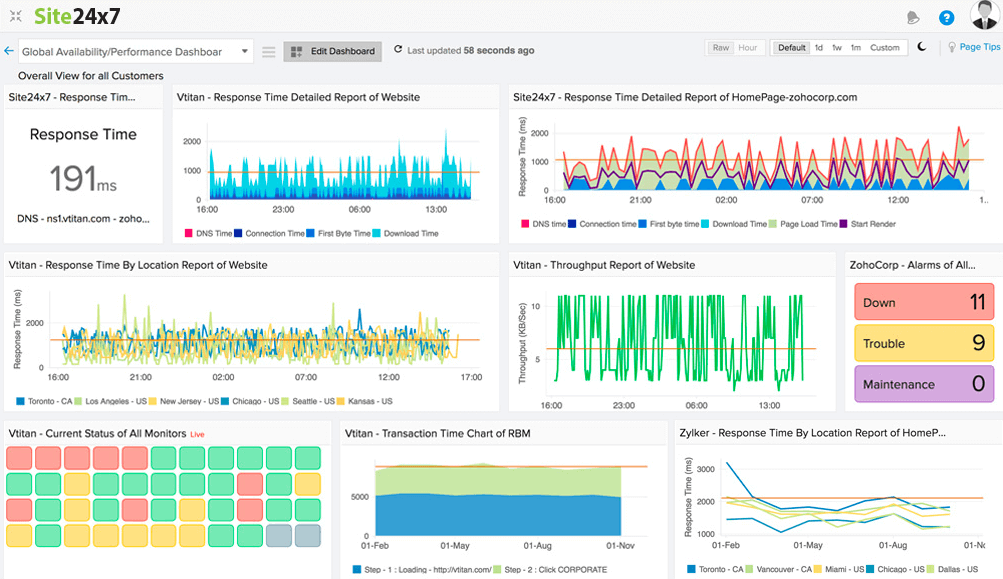The height and width of the screenshot is (579, 1003).
Task: Toggle DNS Time legend in Vtitan website chart
Action: [x=209, y=234]
